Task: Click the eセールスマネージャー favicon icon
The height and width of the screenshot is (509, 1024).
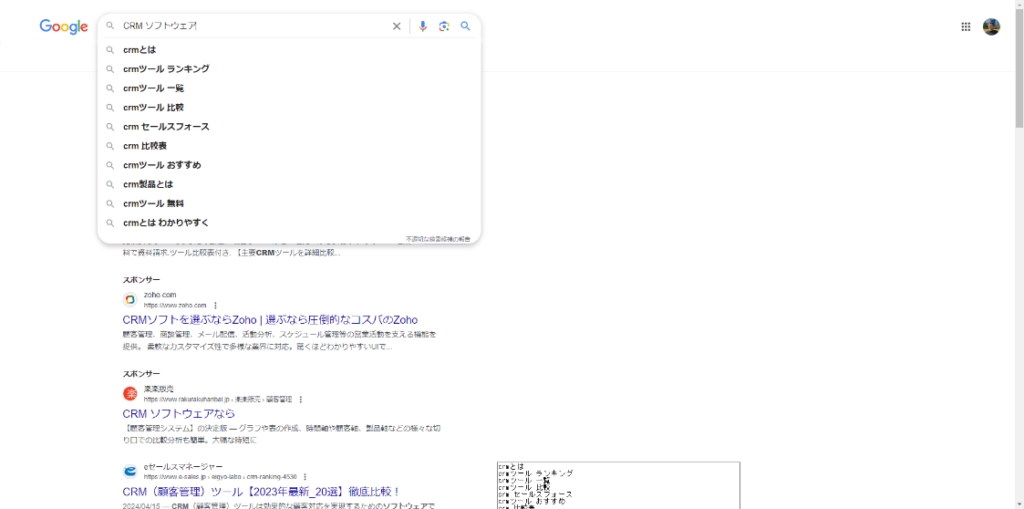Action: coord(130,471)
